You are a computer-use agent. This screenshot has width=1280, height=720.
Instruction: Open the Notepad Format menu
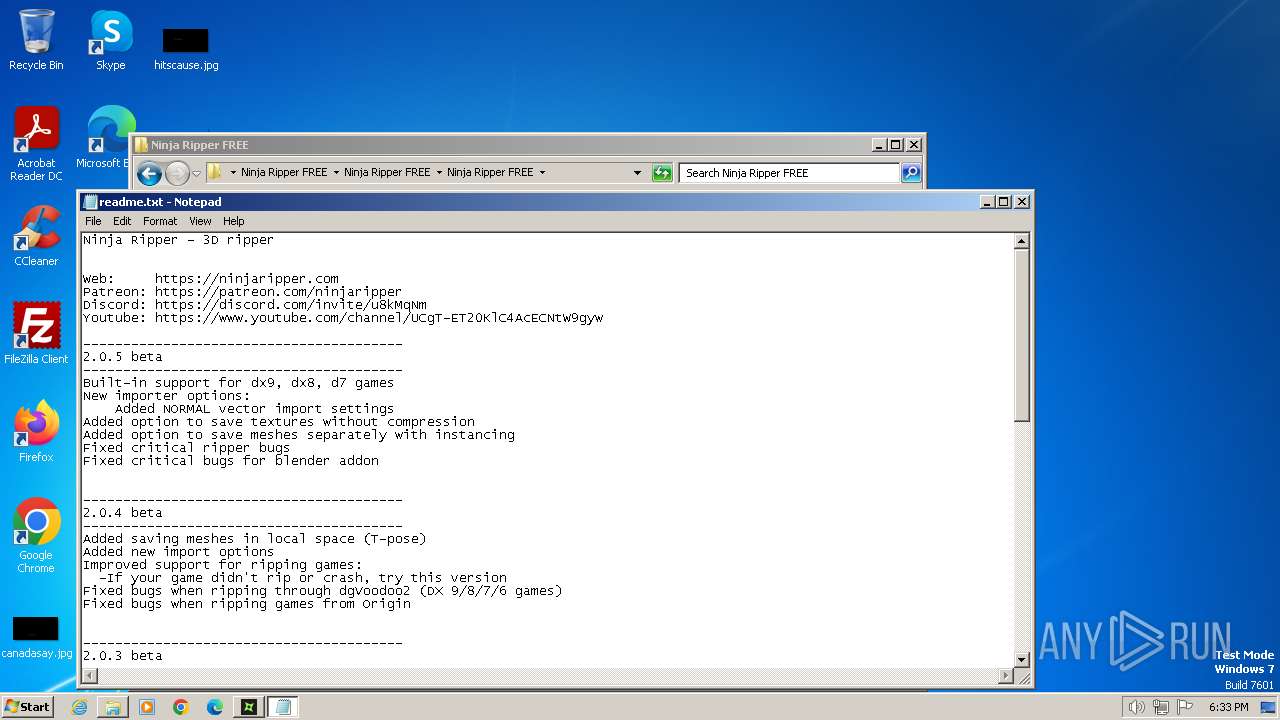tap(160, 221)
